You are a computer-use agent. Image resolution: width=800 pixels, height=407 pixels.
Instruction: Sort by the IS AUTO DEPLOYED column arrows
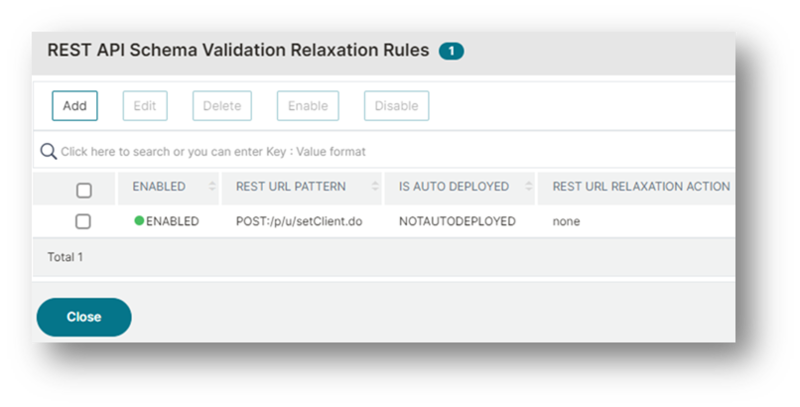point(529,187)
